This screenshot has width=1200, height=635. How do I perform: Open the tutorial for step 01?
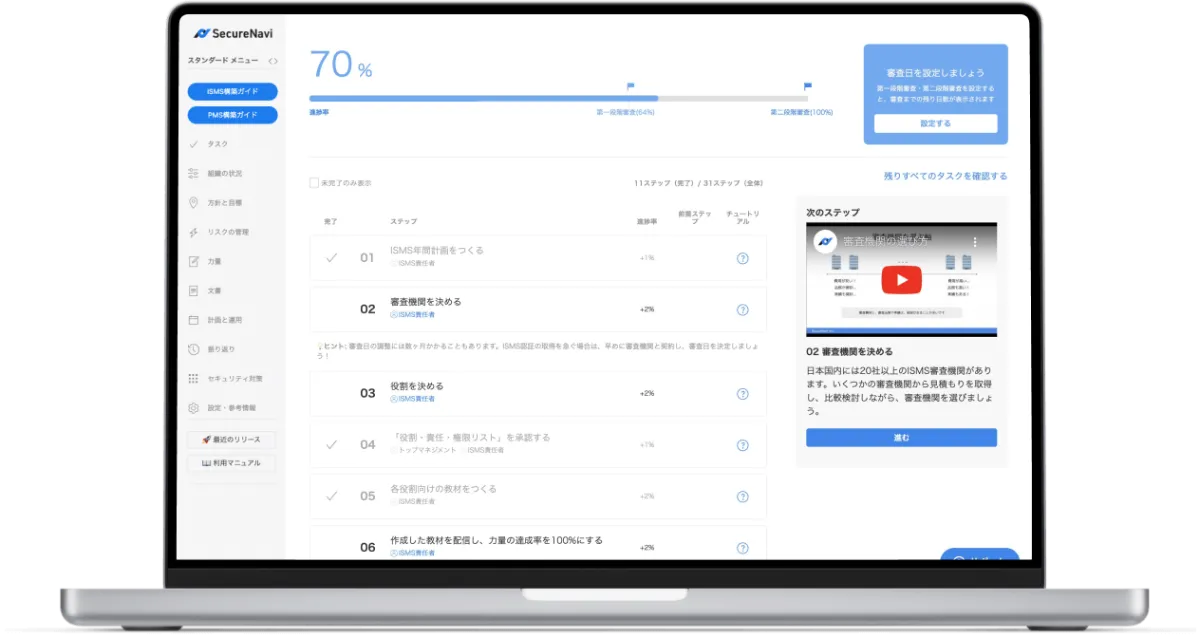click(x=742, y=257)
